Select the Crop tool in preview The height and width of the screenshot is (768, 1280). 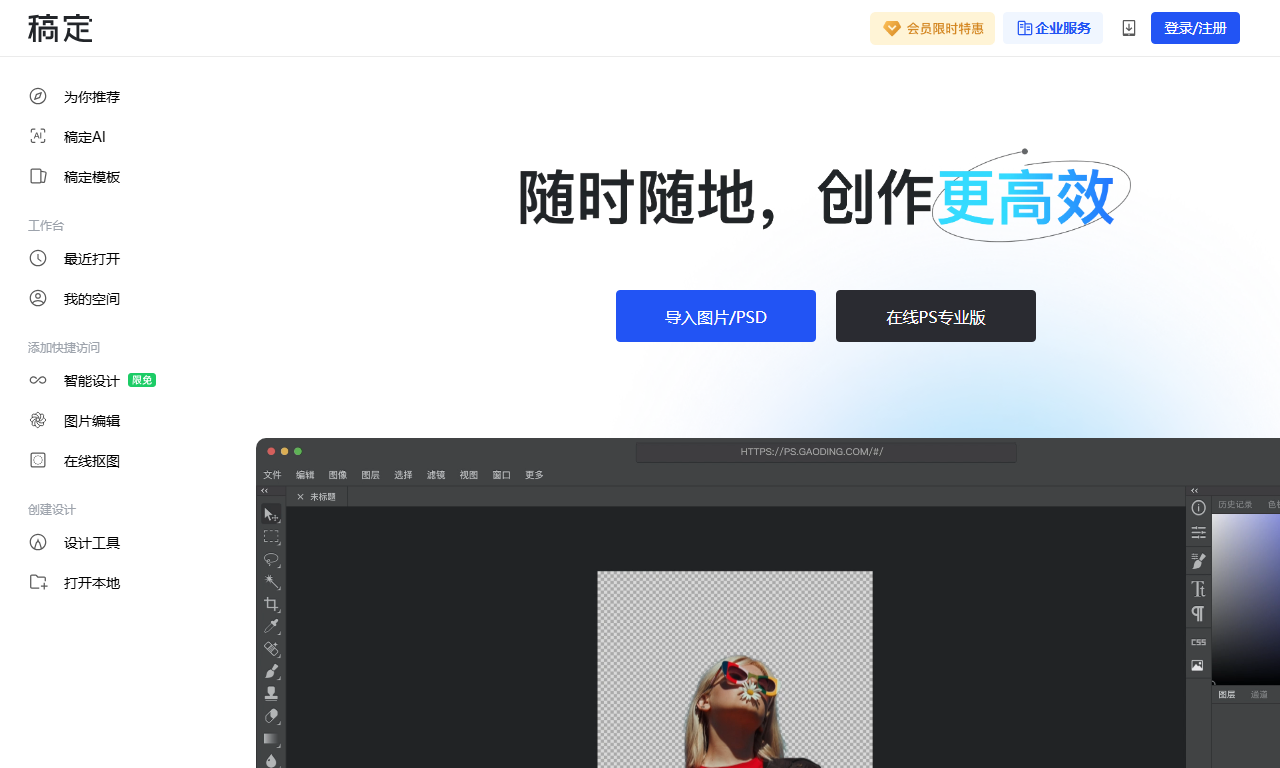tap(271, 604)
